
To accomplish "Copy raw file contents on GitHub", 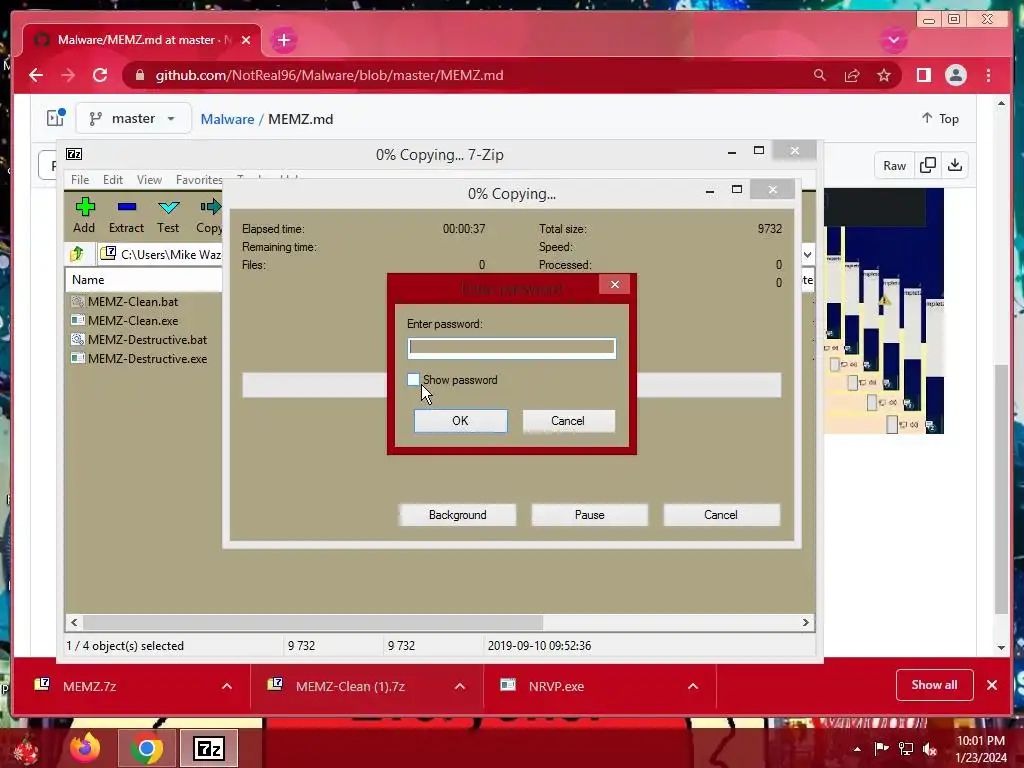I will 927,165.
